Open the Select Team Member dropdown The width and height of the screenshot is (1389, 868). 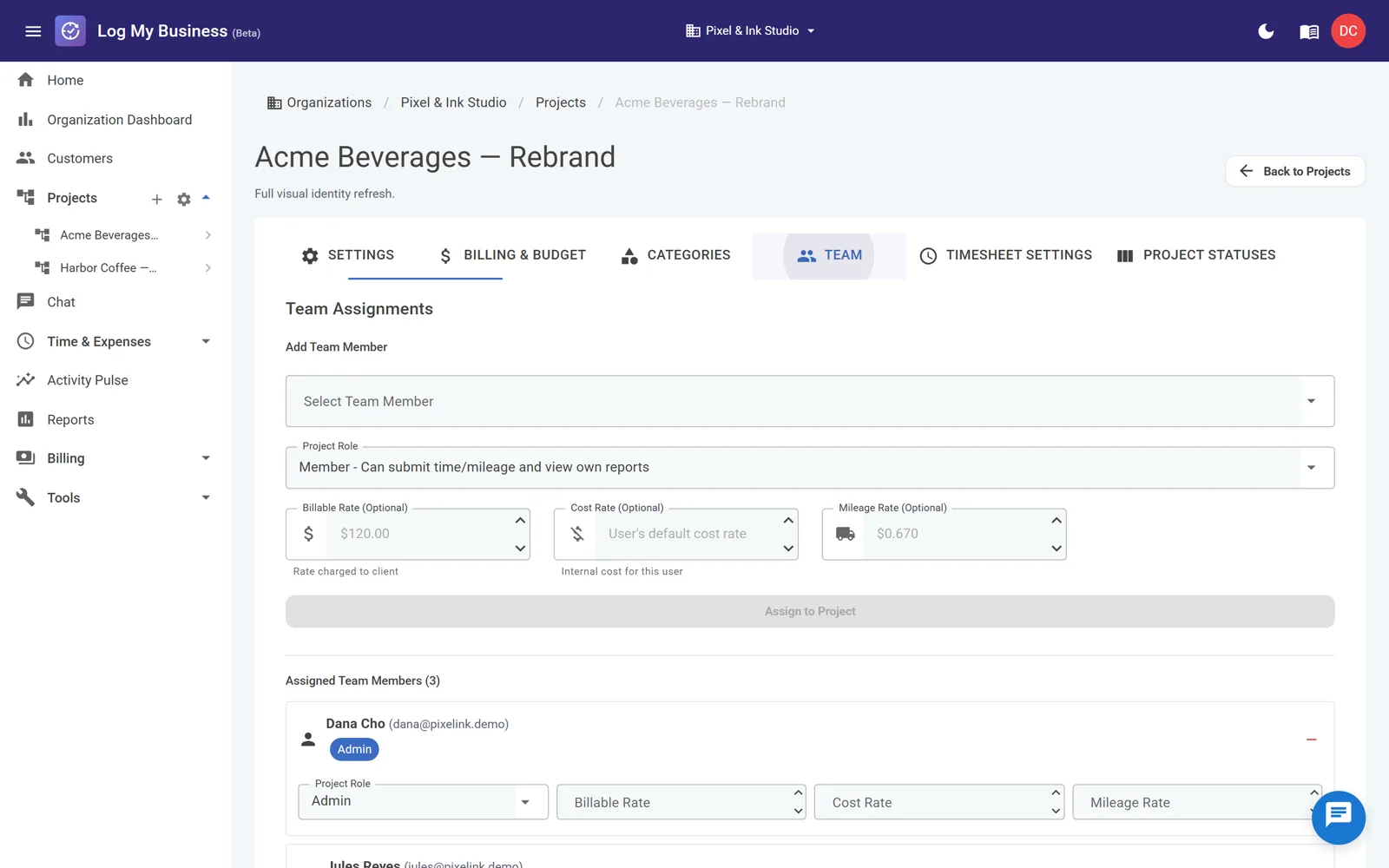tap(810, 401)
